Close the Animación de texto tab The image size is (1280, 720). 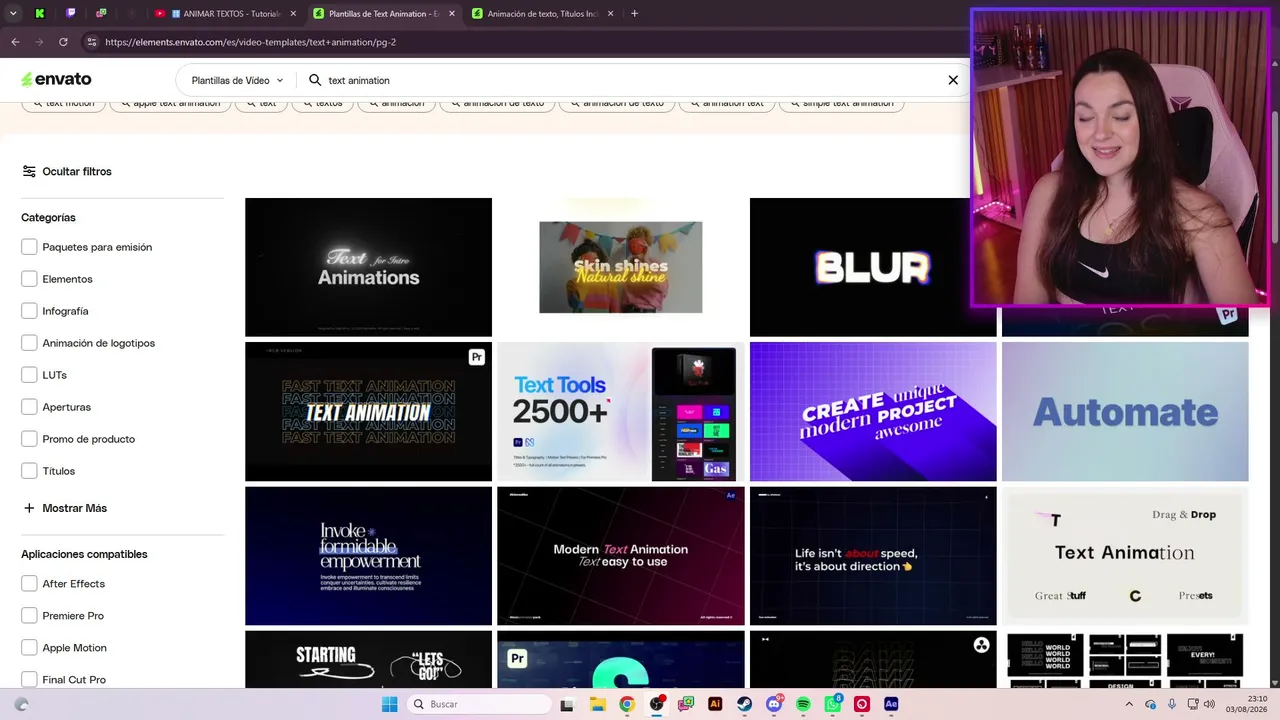point(610,13)
